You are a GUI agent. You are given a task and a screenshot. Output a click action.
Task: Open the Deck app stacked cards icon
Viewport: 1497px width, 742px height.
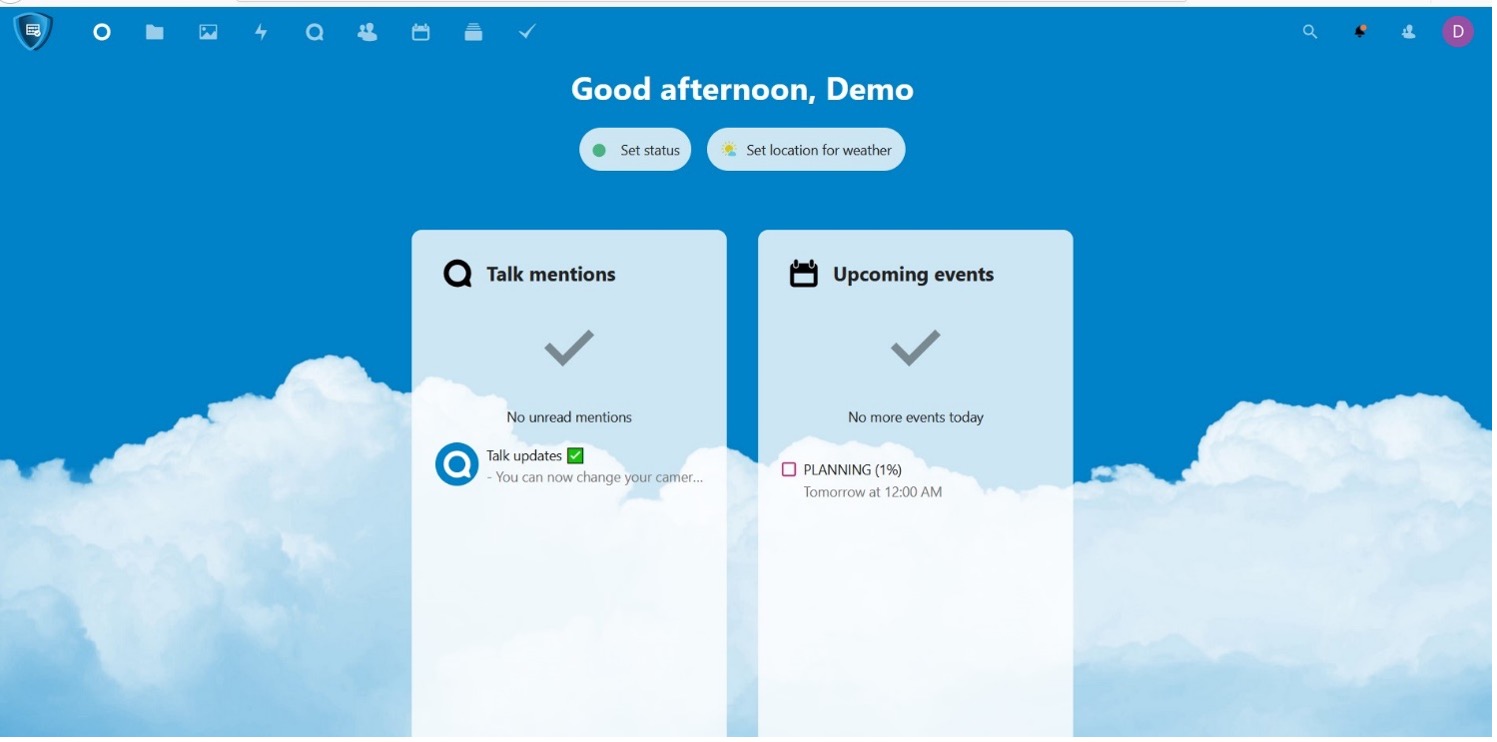click(x=474, y=32)
